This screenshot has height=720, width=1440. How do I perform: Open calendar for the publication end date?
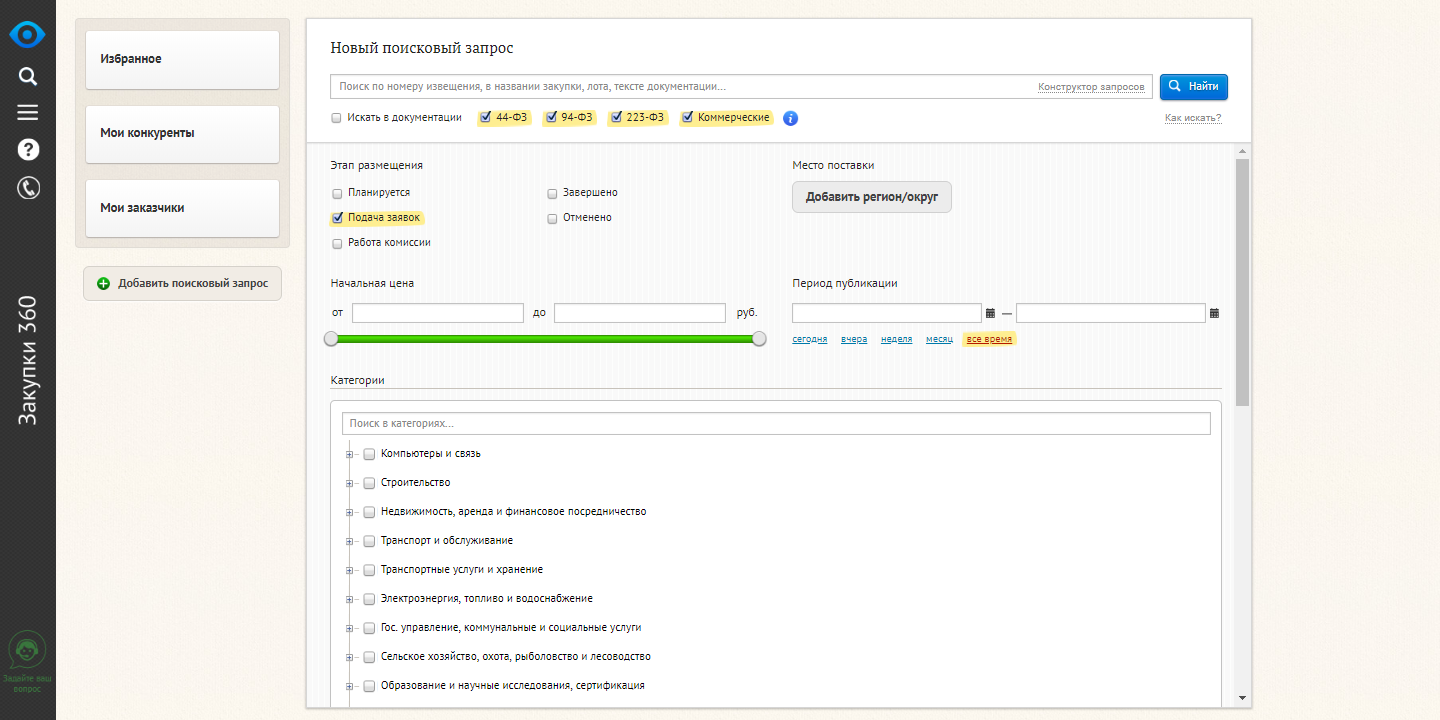[1214, 313]
